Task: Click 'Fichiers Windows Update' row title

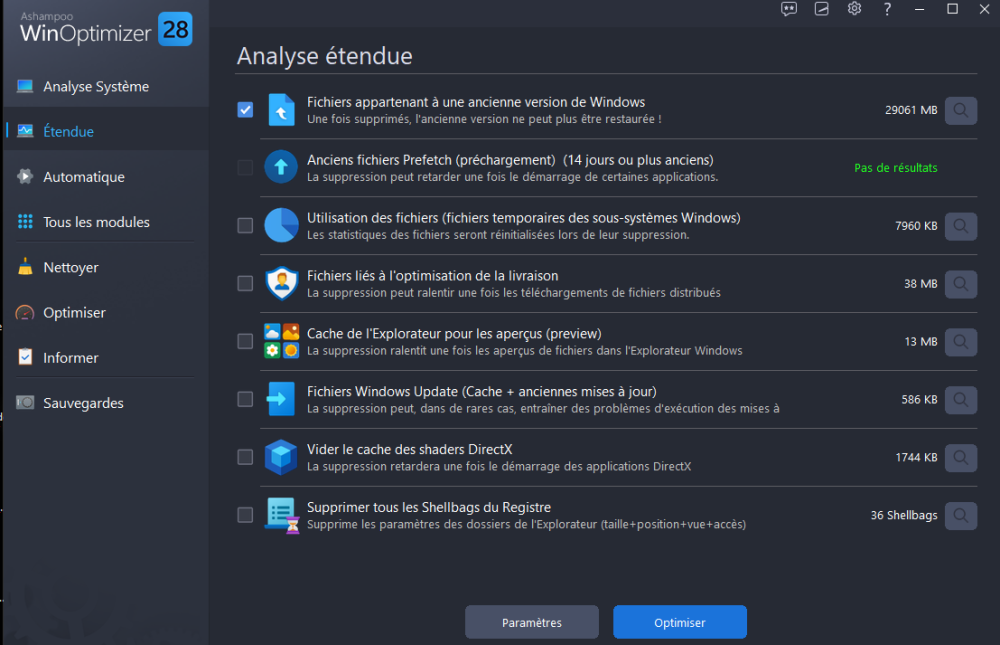Action: pyautogui.click(x=482, y=391)
